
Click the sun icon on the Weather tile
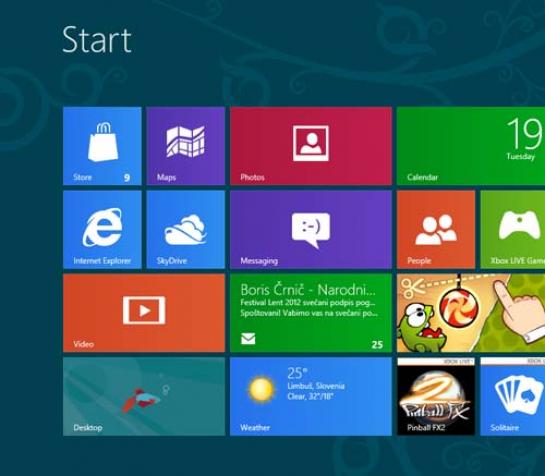(x=261, y=390)
